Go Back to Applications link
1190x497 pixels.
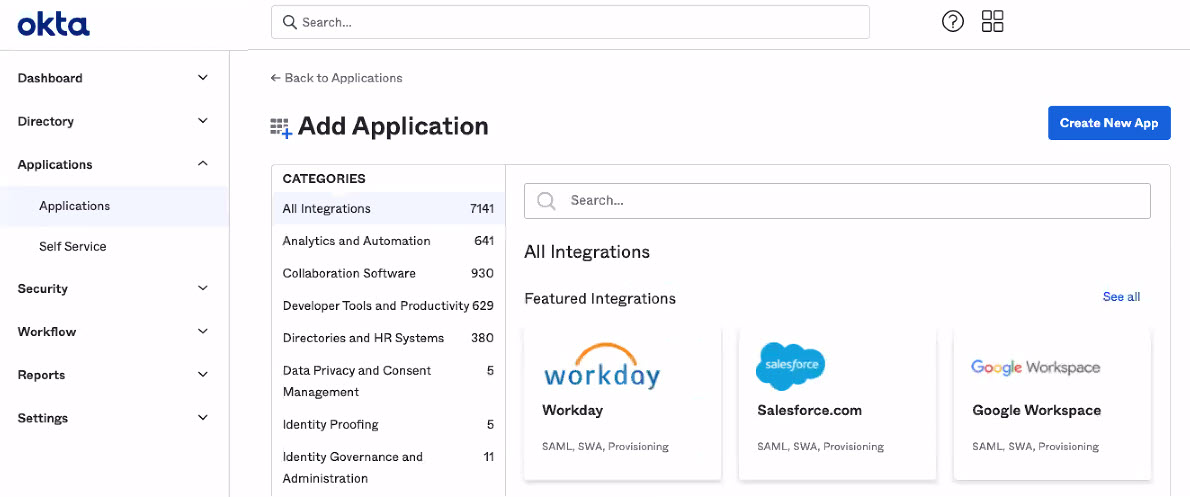tap(336, 78)
